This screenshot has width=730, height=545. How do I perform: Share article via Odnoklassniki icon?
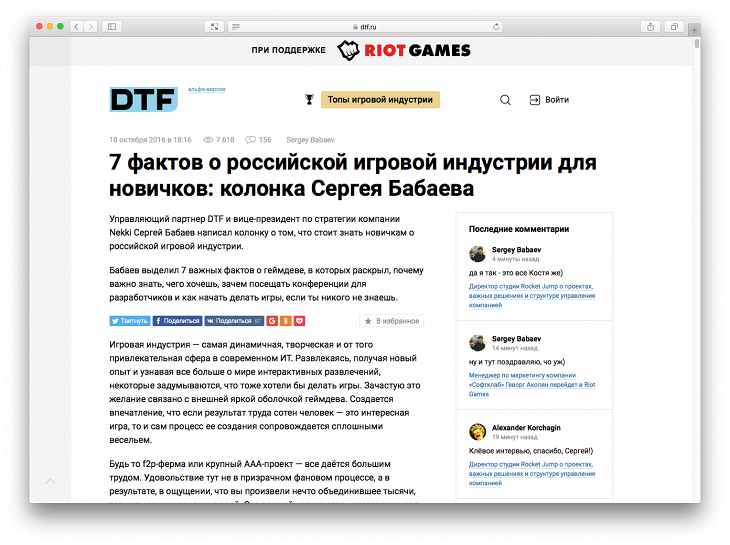[286, 321]
